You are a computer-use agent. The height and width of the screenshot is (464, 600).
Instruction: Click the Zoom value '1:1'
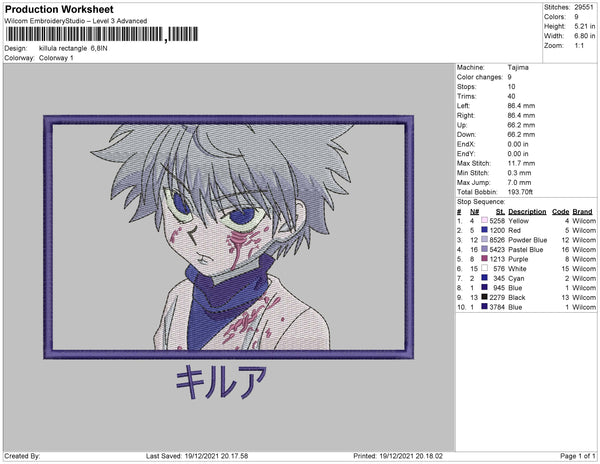coord(579,46)
